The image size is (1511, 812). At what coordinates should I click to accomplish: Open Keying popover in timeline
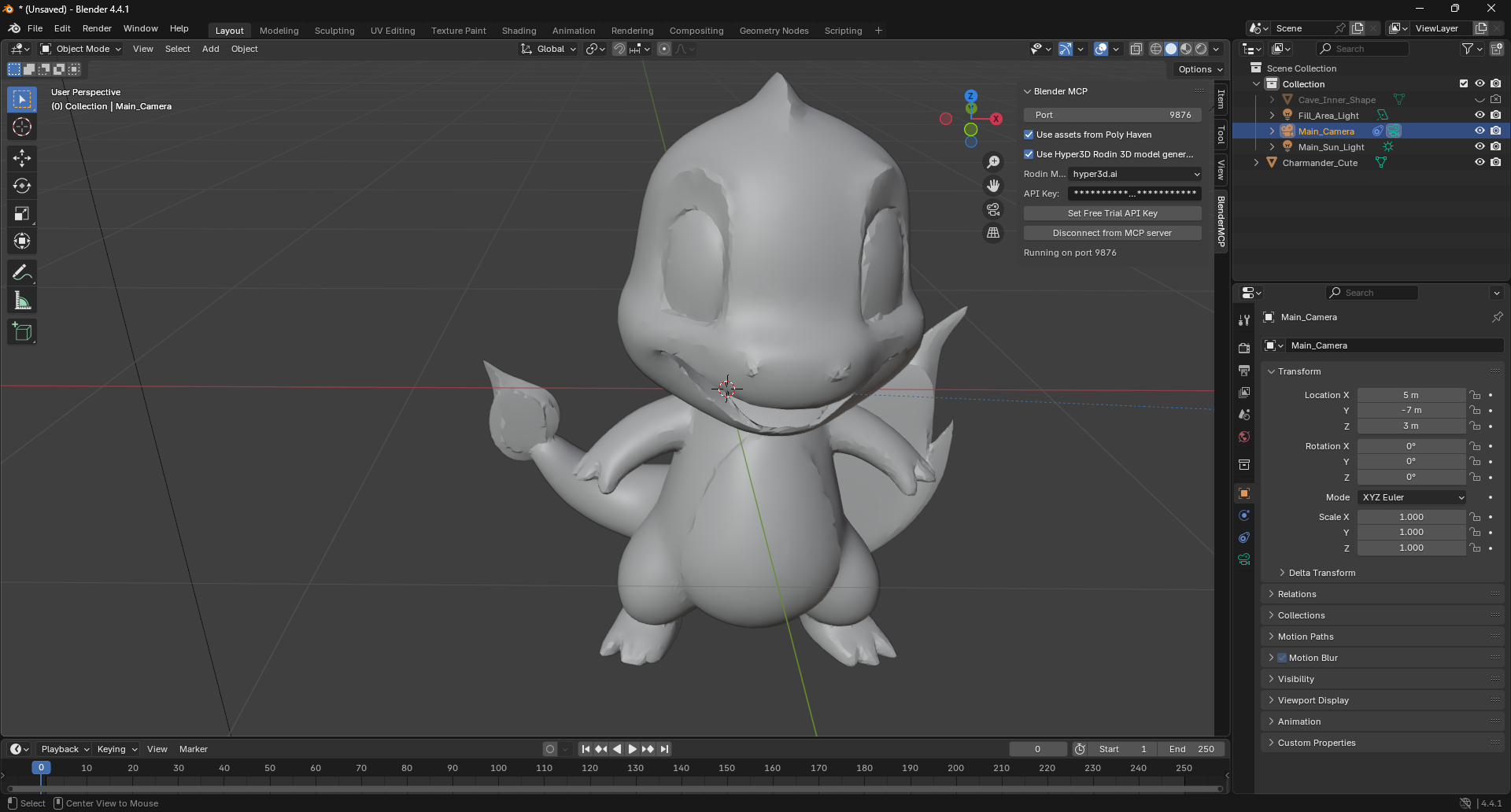(116, 749)
